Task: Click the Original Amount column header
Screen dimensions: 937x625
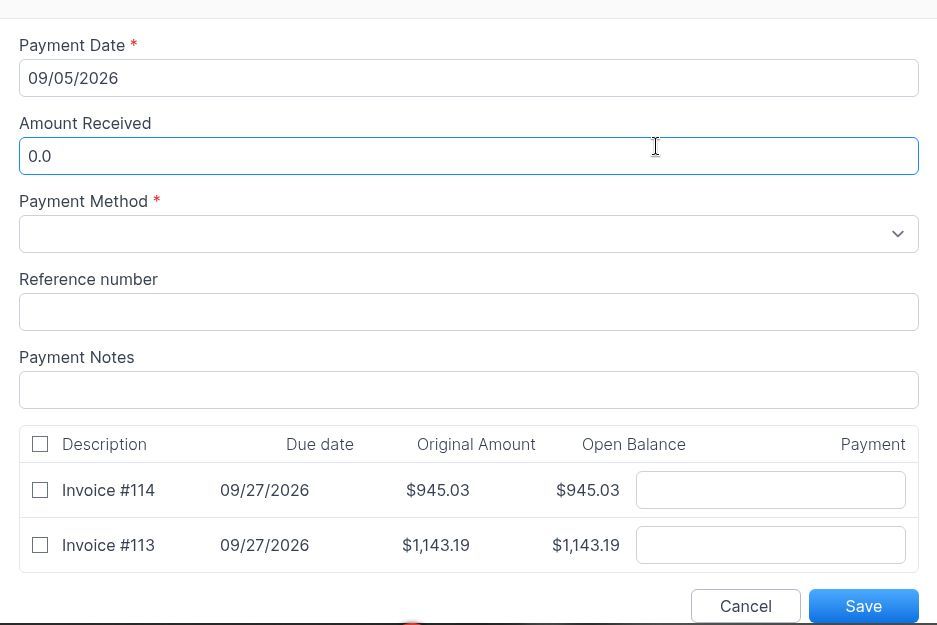Action: tap(476, 445)
